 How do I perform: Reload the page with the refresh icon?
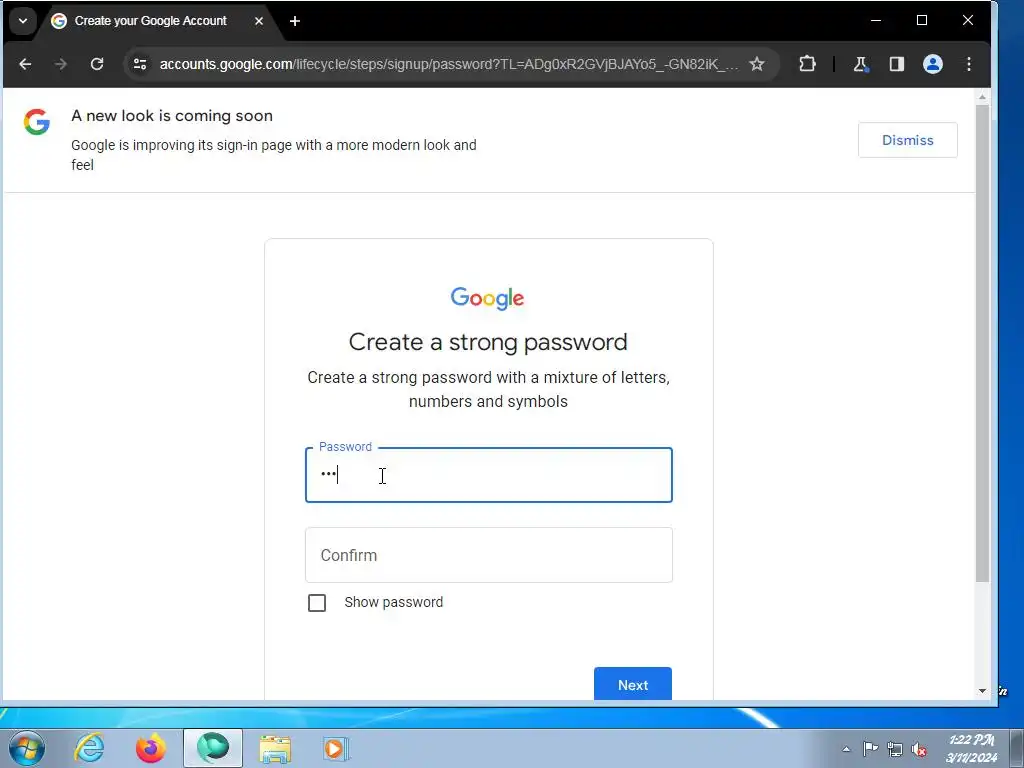[97, 64]
